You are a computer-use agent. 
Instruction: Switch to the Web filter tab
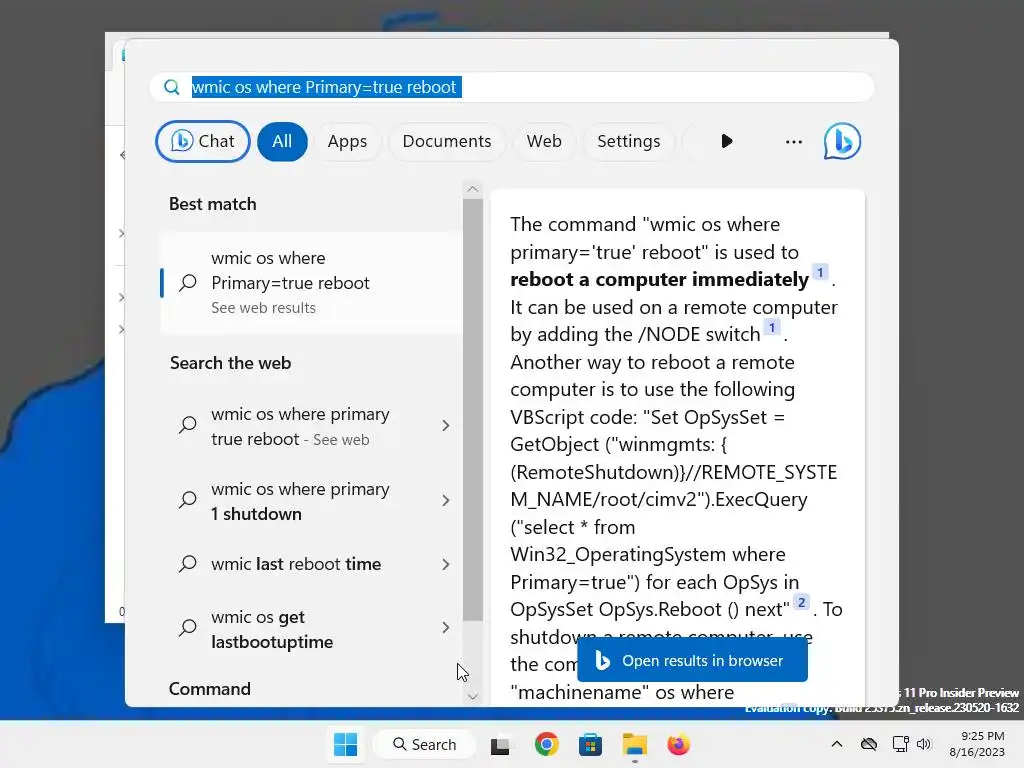coord(544,141)
